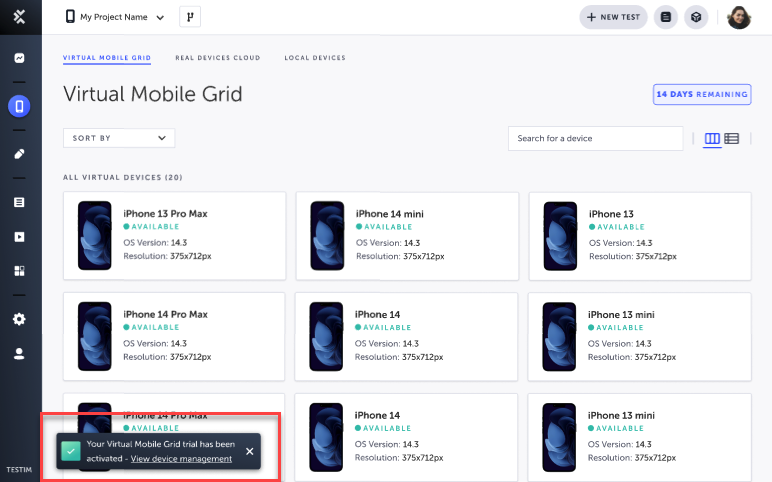Image resolution: width=772 pixels, height=482 pixels.
Task: Select the iPhone 13 Pro Max thumbnail
Action: coord(95,235)
